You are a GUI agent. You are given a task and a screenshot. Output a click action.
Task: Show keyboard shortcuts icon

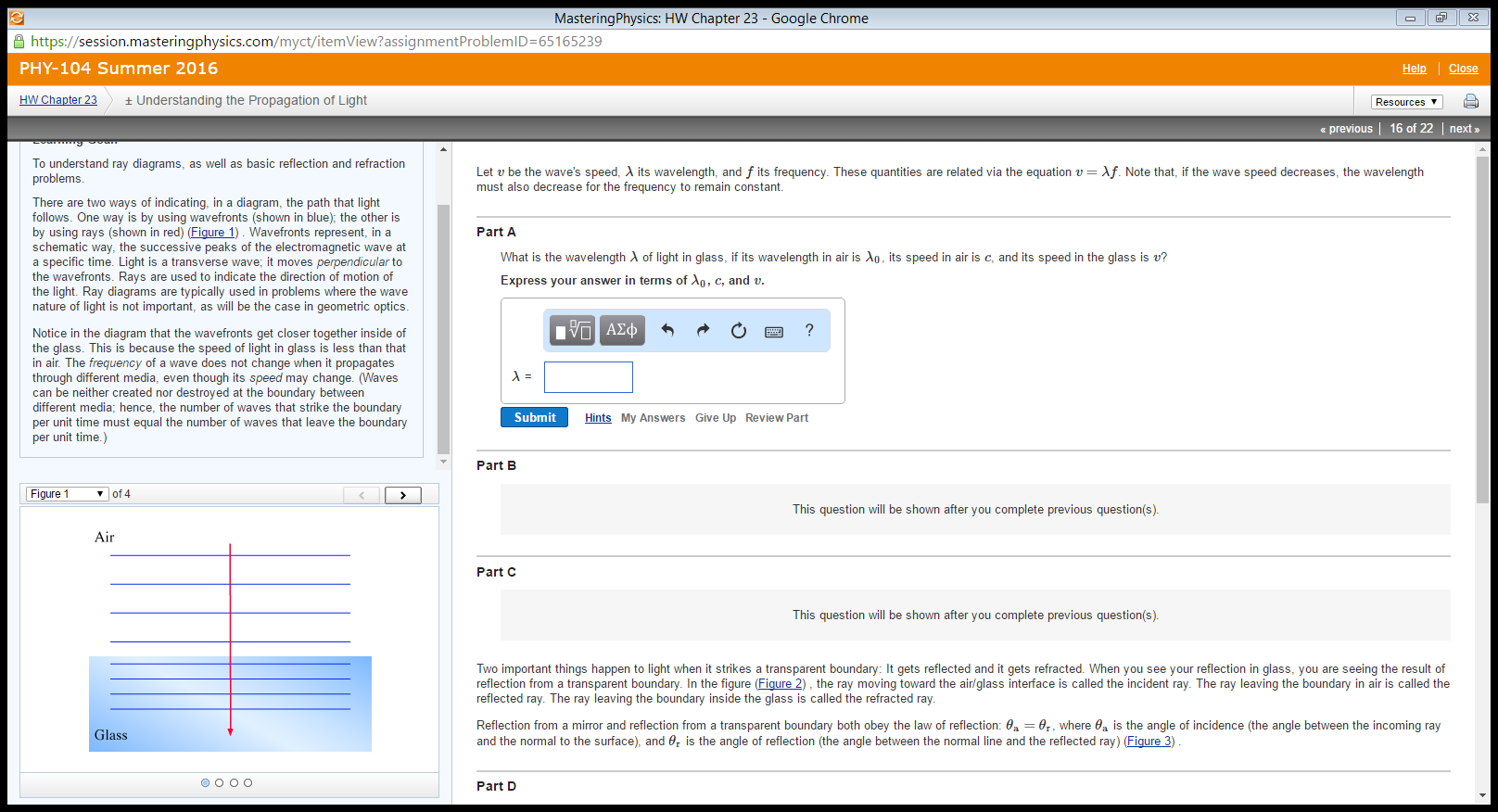tap(774, 331)
